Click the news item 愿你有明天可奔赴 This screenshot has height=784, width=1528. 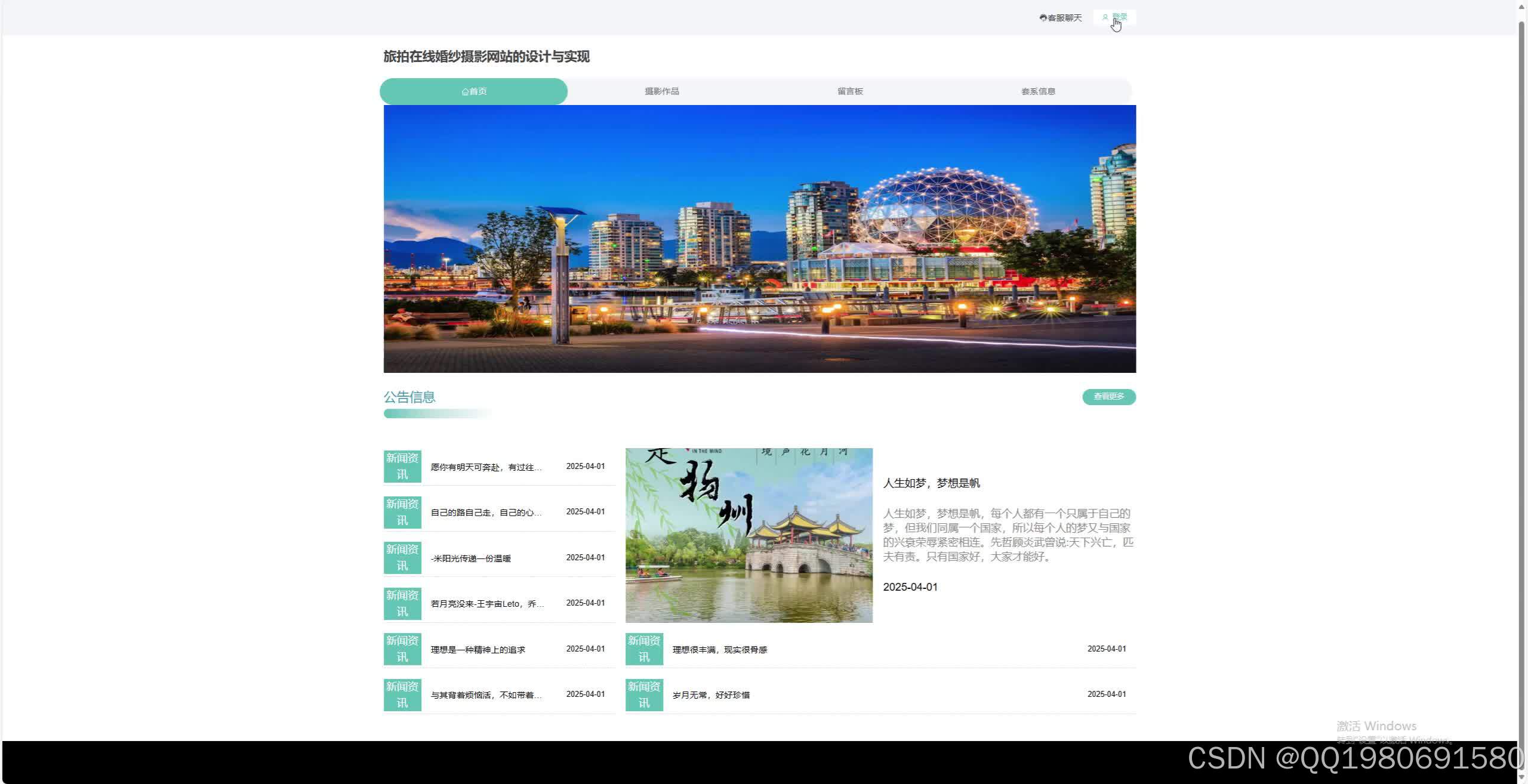pyautogui.click(x=485, y=467)
